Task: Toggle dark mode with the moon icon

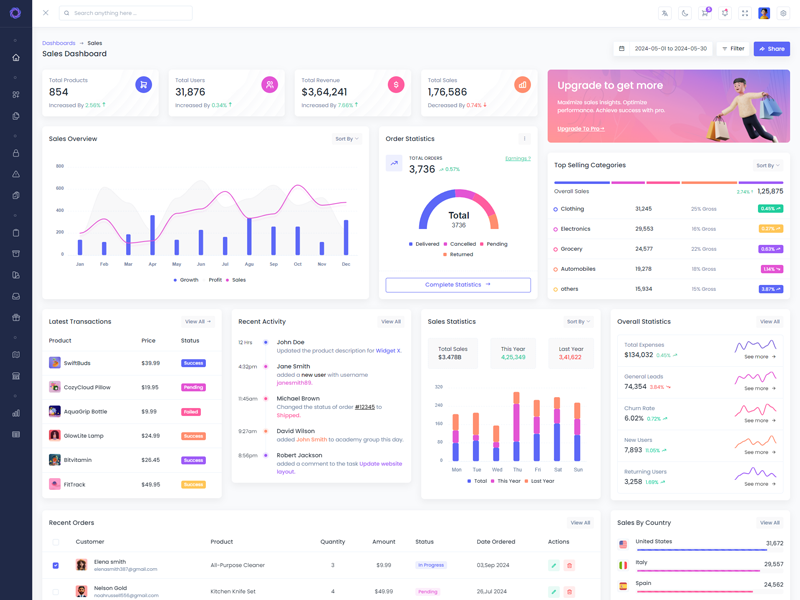Action: click(685, 13)
